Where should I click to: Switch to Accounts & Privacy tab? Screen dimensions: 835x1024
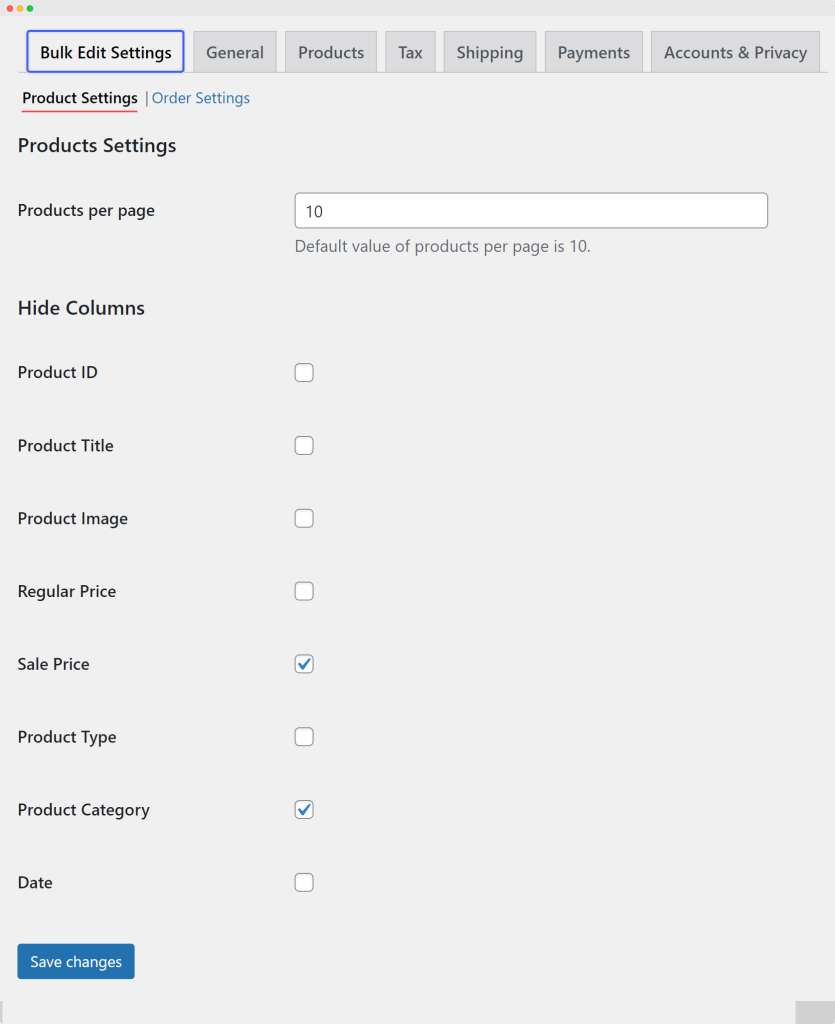coord(735,52)
